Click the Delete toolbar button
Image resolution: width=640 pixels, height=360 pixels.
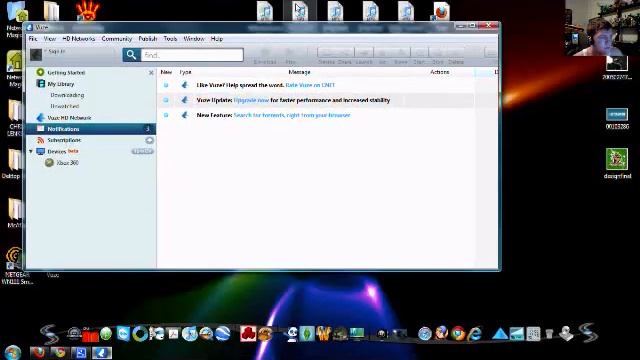click(456, 56)
